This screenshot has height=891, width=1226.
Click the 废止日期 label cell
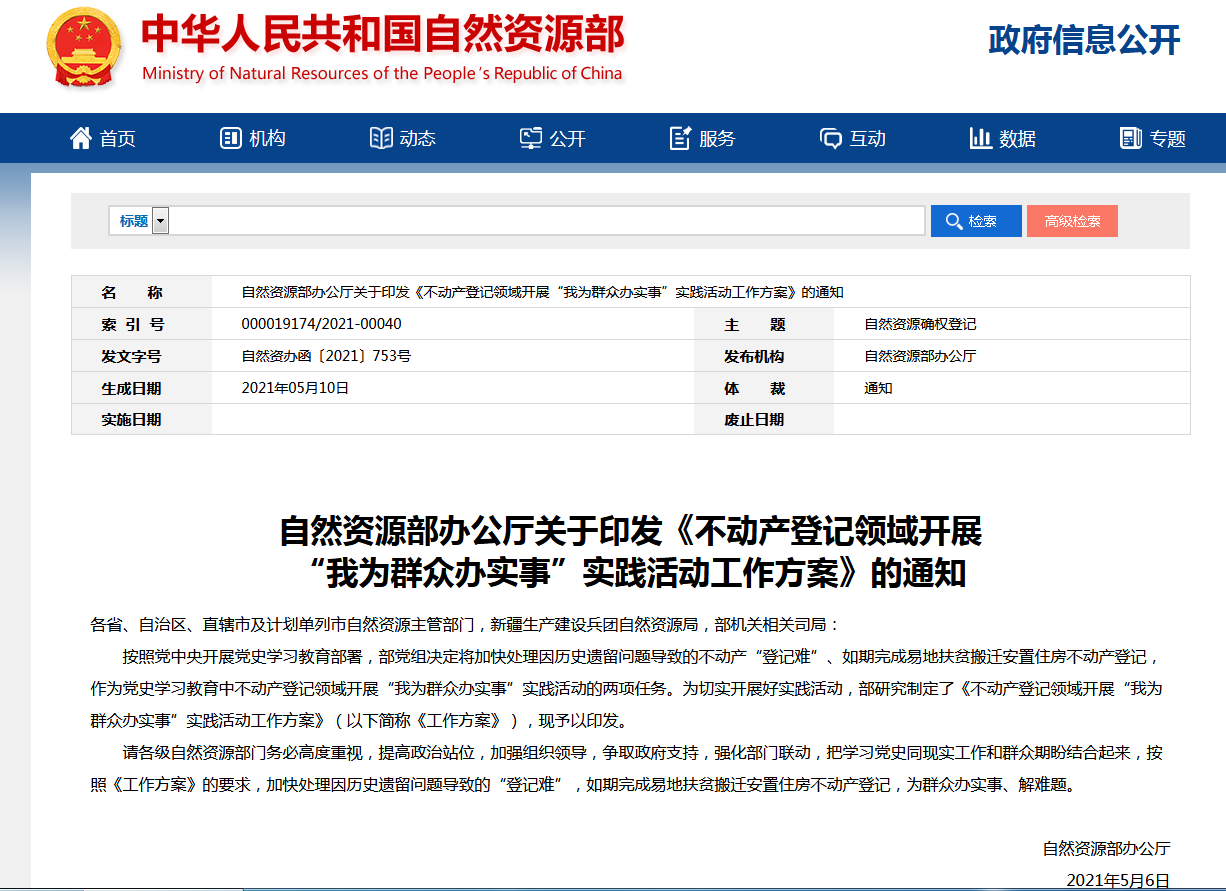click(x=764, y=420)
